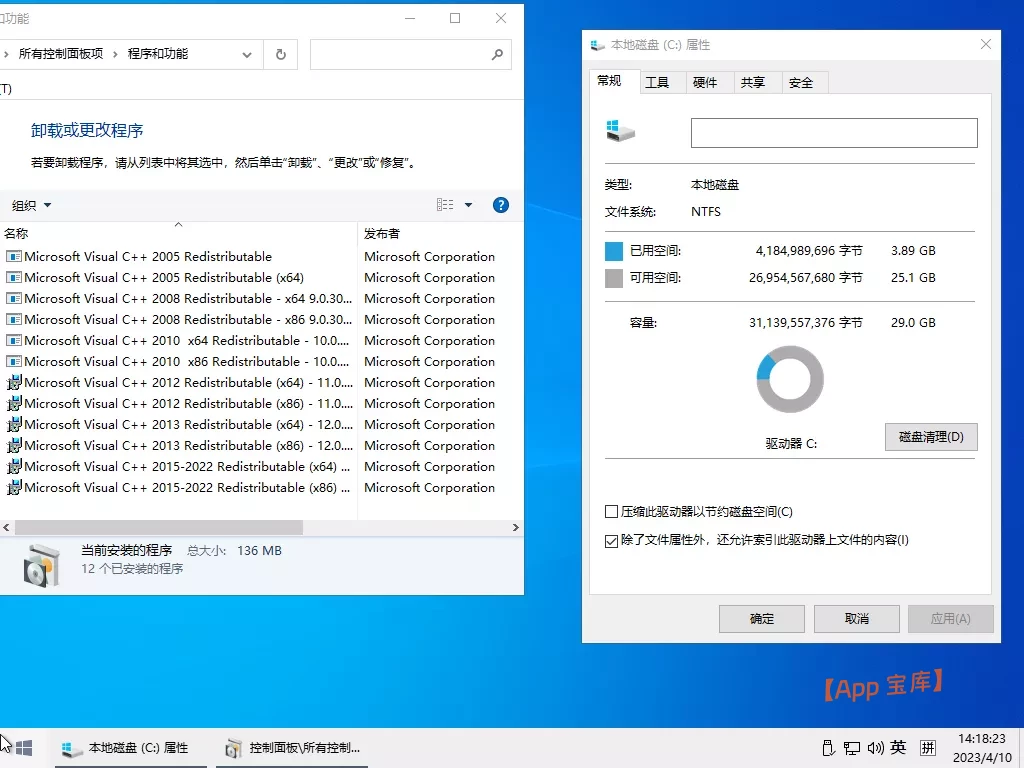The image size is (1024, 768).
Task: Enable 压缩此驱动器以节约磁盘空间 checkbox
Action: tap(613, 511)
